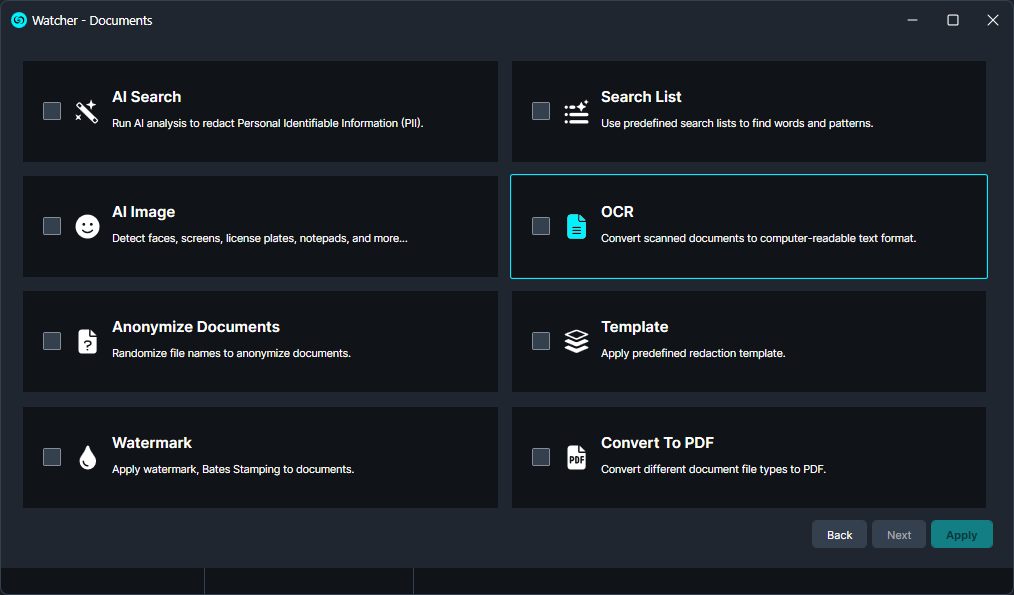Enable the Anonymize Documents checkbox
The image size is (1014, 595).
pyautogui.click(x=52, y=341)
